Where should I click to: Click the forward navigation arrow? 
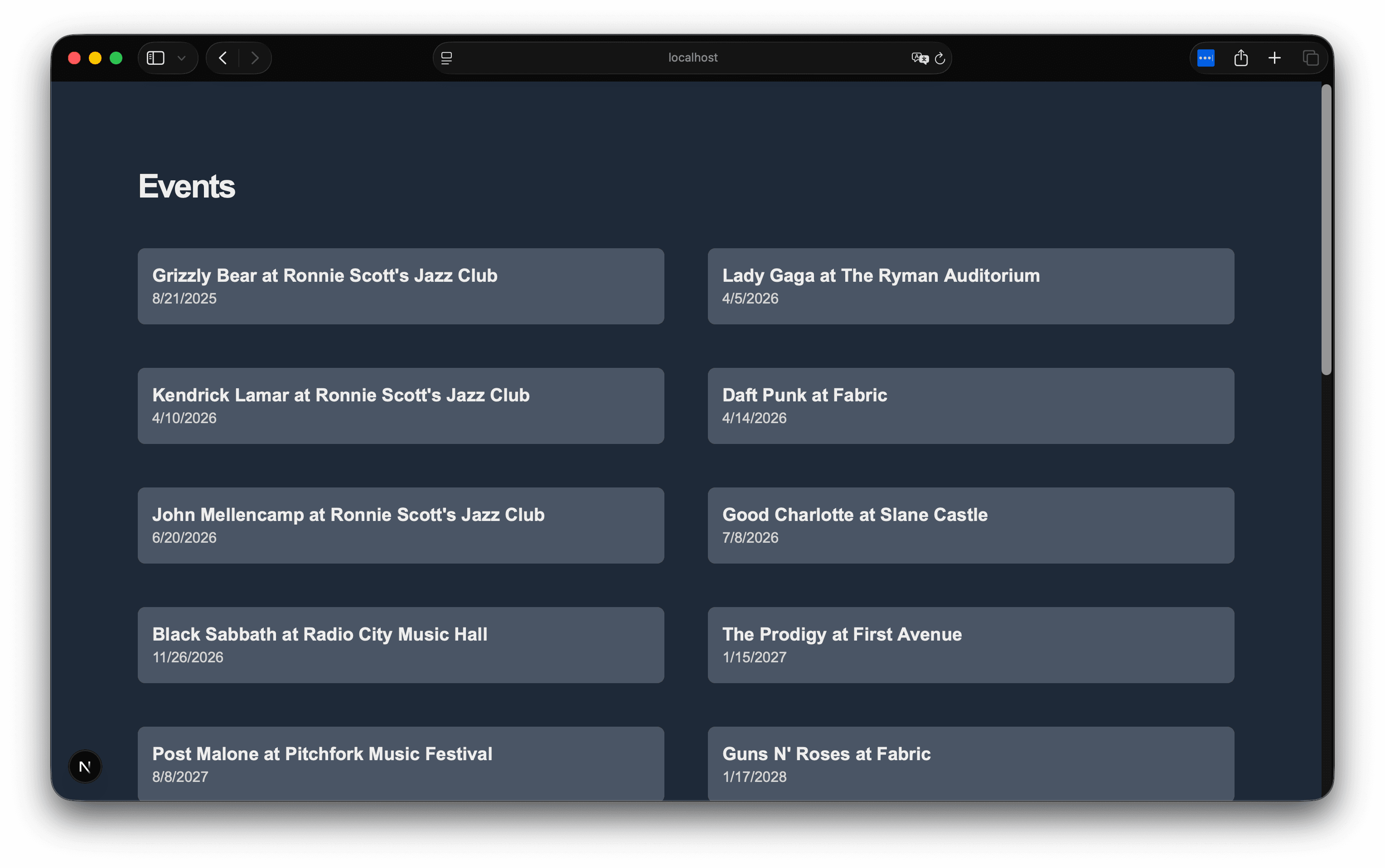255,58
